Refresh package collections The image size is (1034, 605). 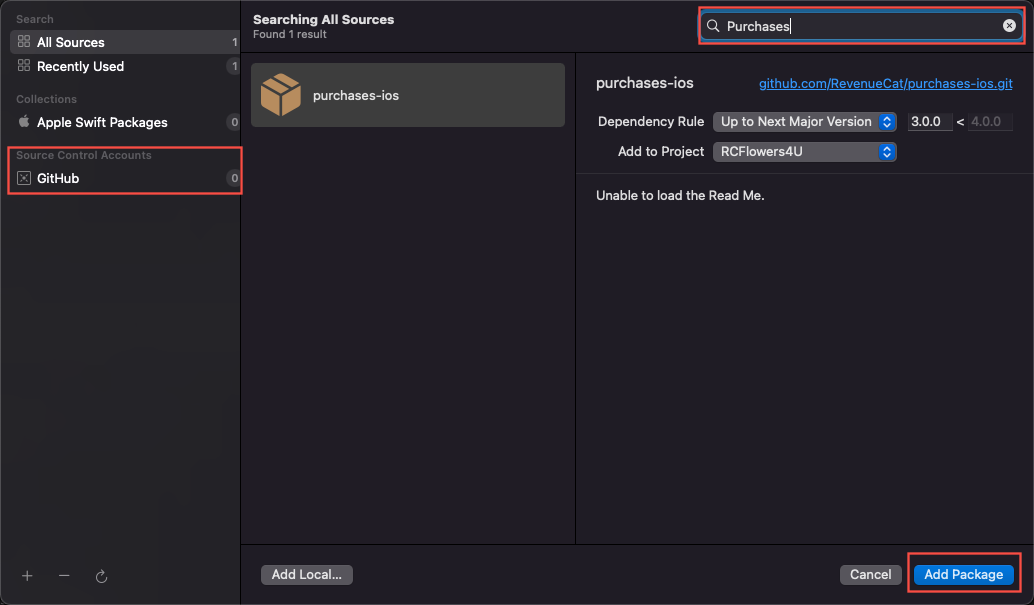[101, 577]
